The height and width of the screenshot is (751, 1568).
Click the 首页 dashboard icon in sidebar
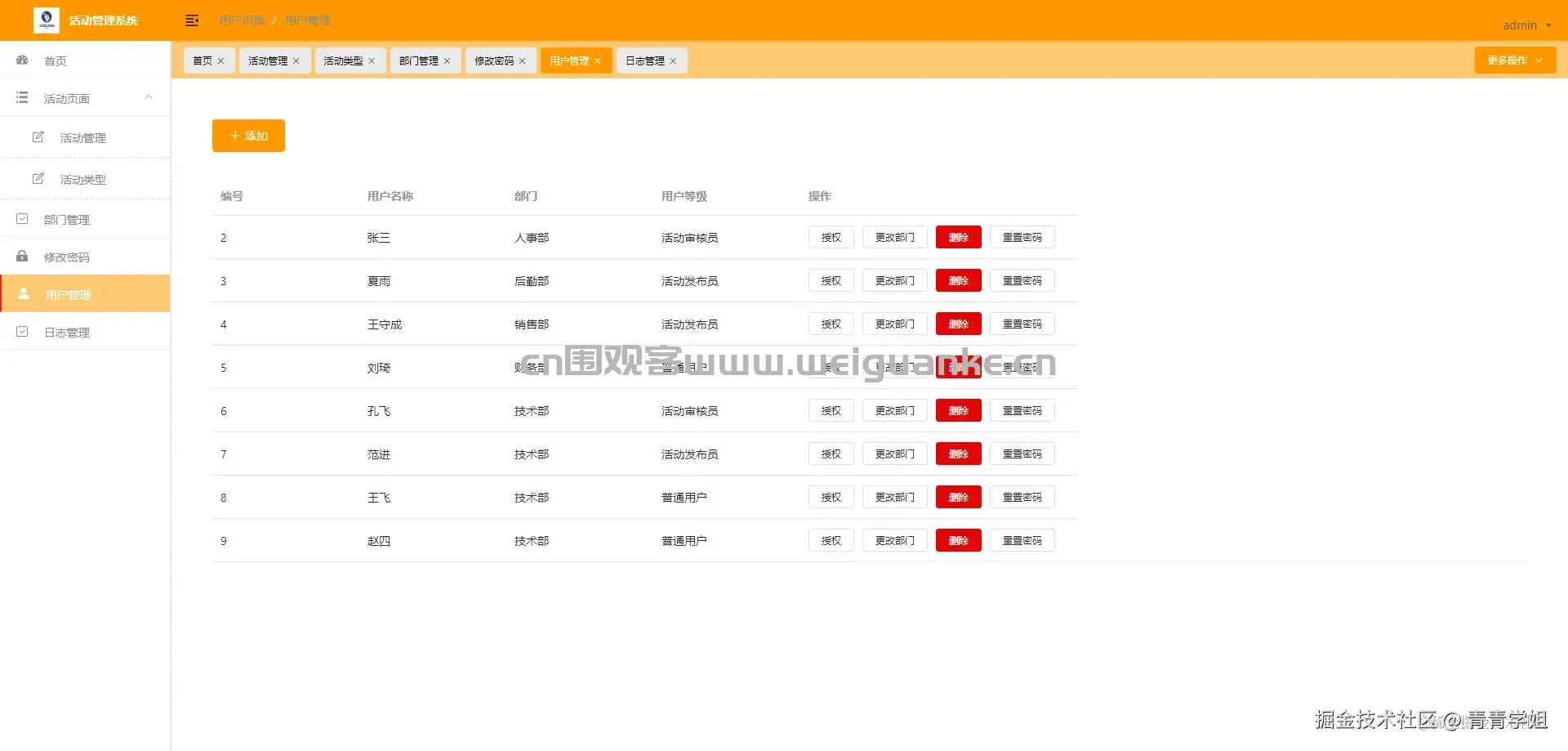pyautogui.click(x=22, y=60)
